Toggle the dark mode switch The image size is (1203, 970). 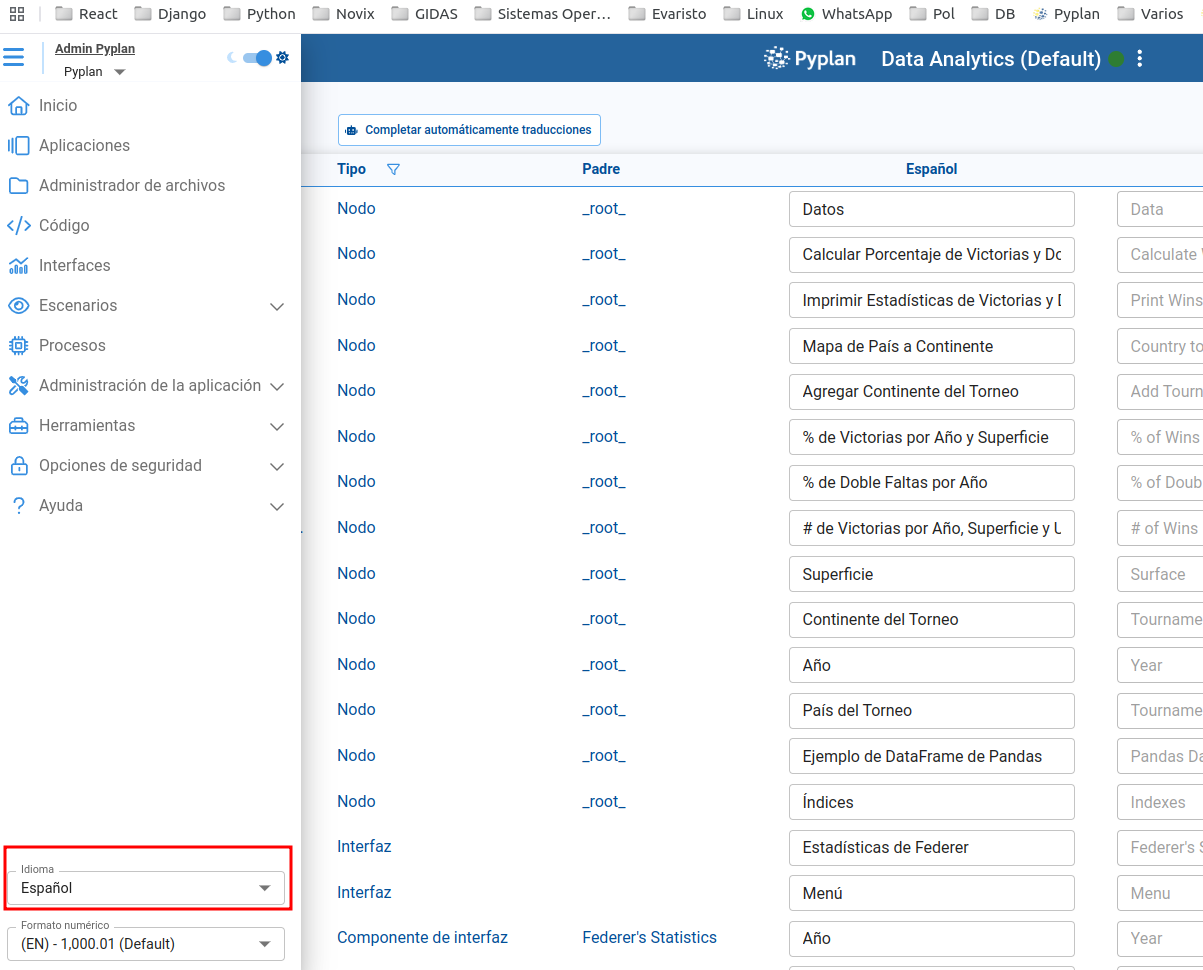(x=258, y=57)
